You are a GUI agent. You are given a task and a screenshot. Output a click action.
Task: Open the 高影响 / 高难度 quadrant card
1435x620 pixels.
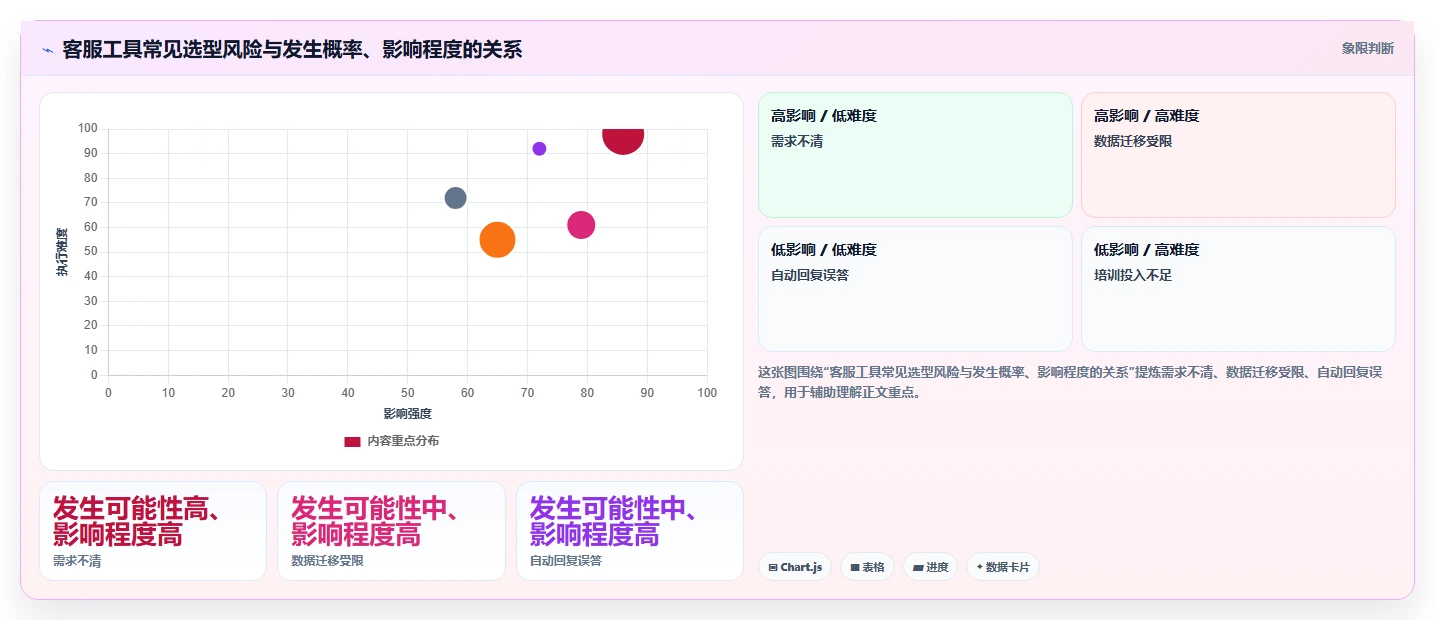tap(1238, 155)
